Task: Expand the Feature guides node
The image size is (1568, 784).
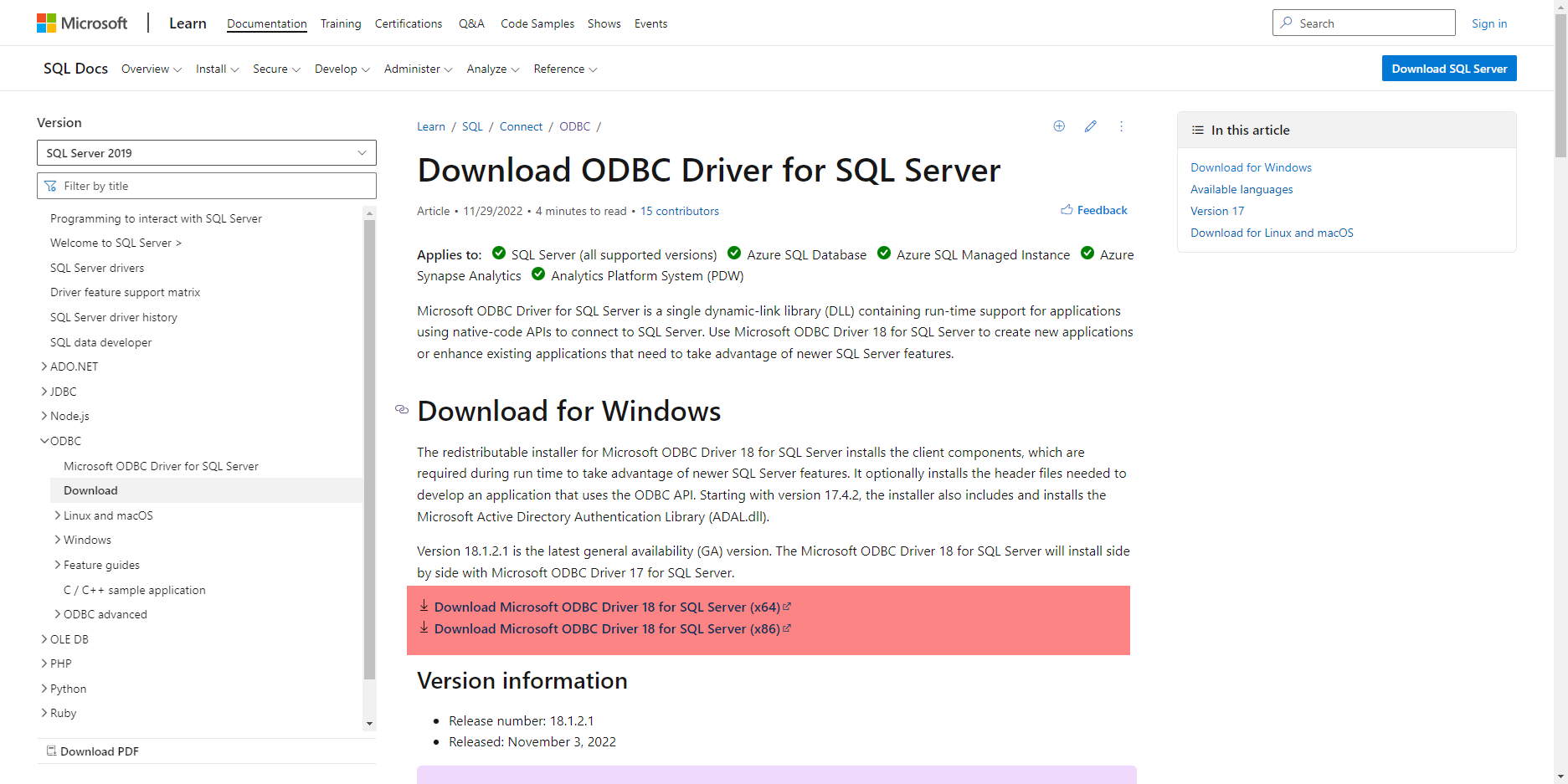Action: (58, 565)
